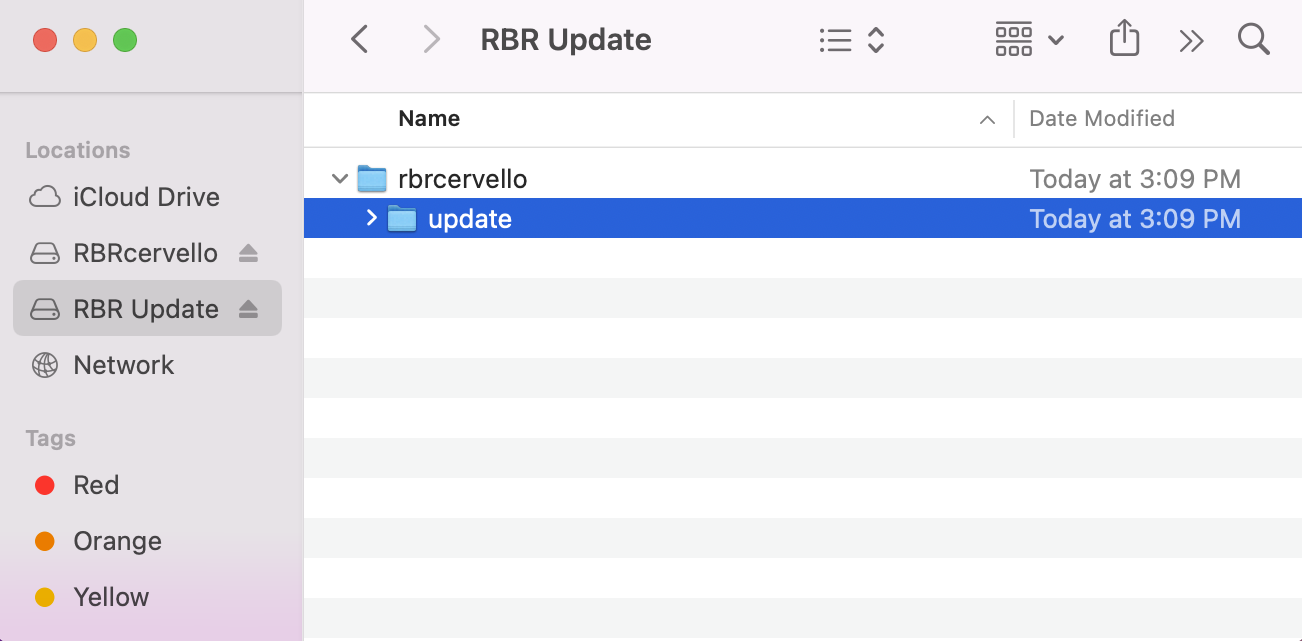The width and height of the screenshot is (1302, 641).
Task: Filter by the Red tag
Action: 96,485
